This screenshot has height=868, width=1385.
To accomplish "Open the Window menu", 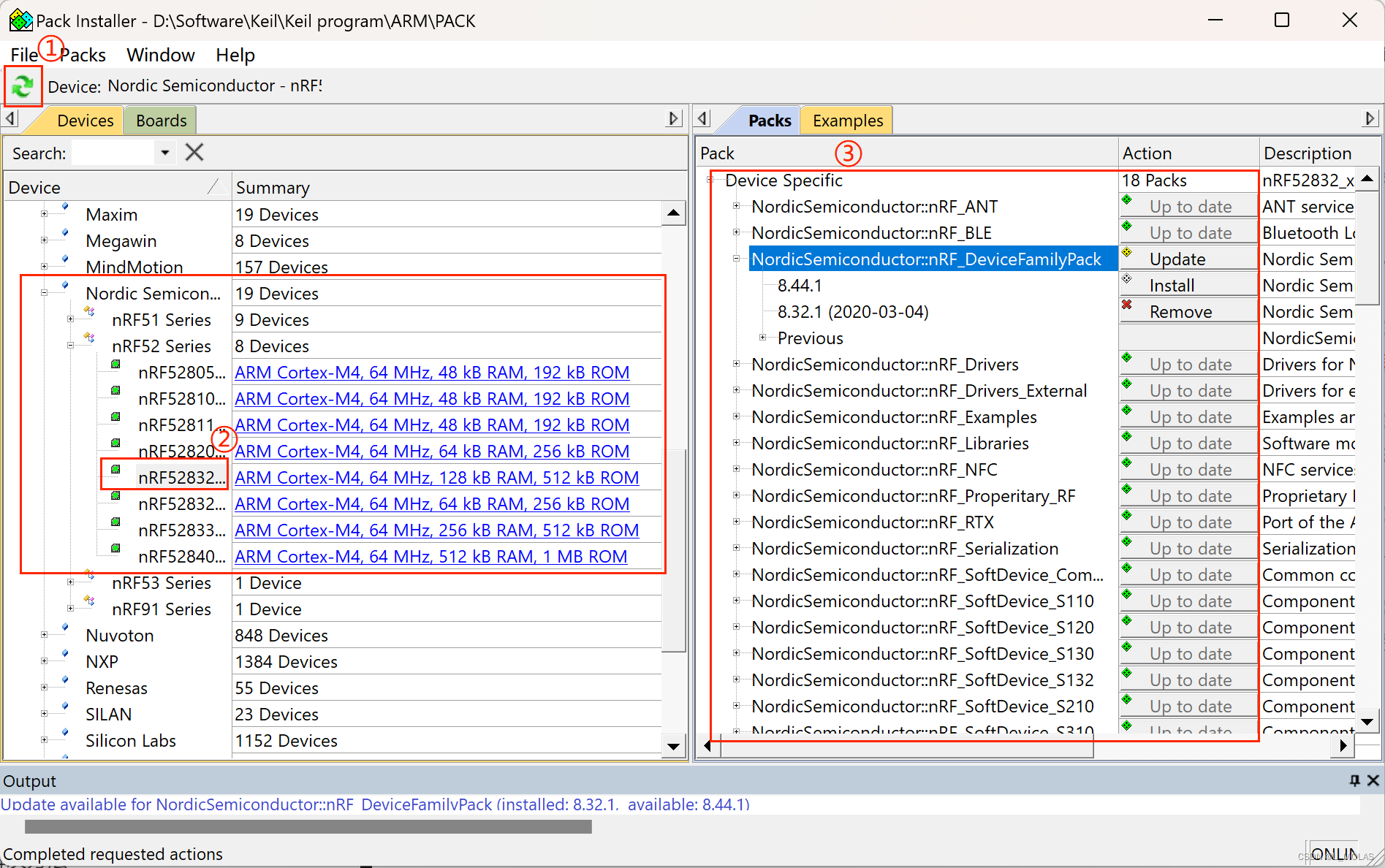I will (x=160, y=55).
